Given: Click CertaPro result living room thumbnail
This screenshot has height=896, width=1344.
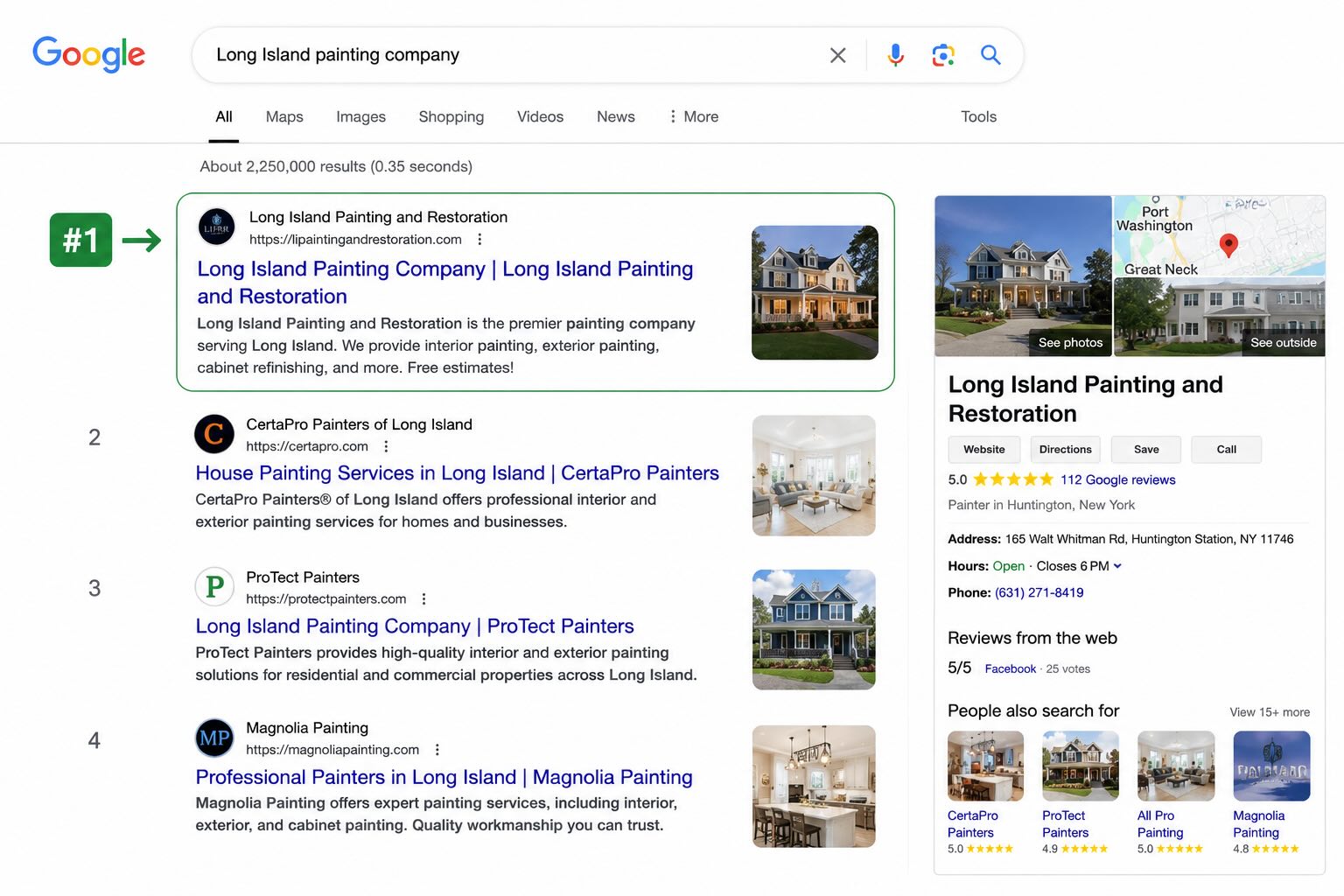Looking at the screenshot, I should point(814,476).
